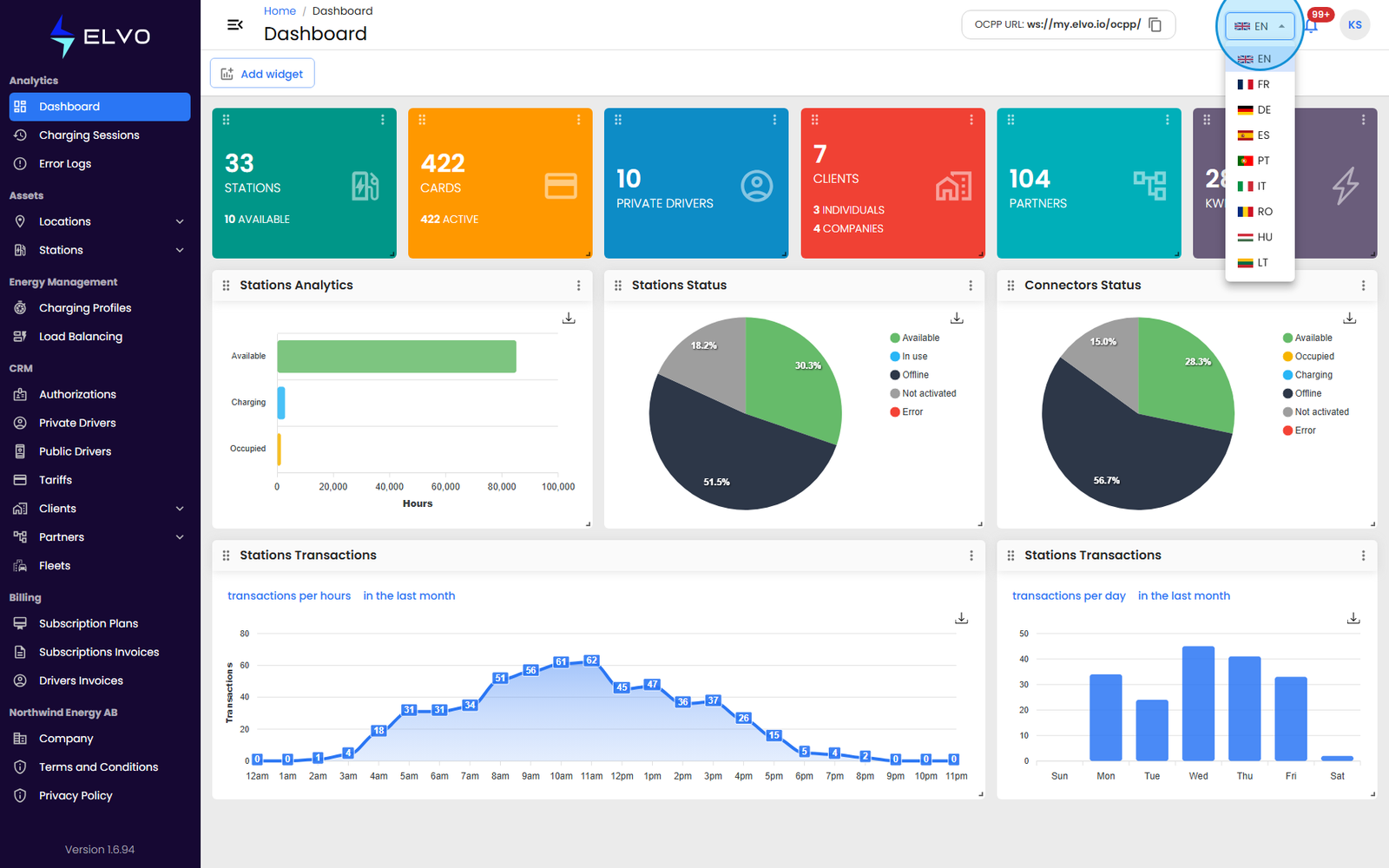
Task: Click the Wed bar in transactions per day
Action: pyautogui.click(x=1198, y=703)
